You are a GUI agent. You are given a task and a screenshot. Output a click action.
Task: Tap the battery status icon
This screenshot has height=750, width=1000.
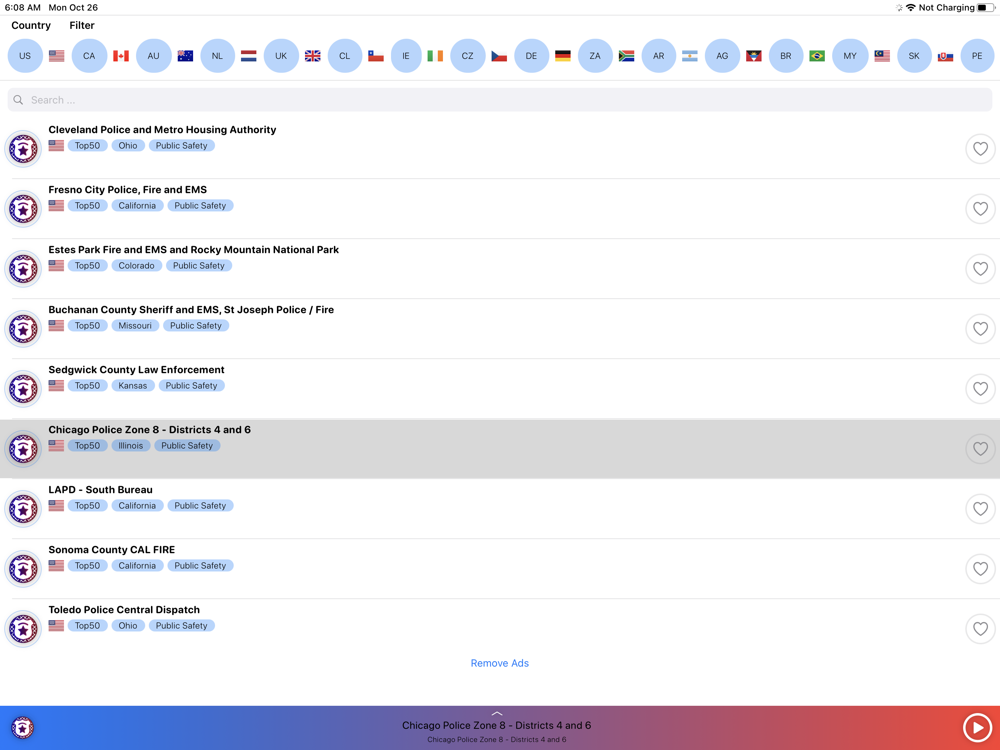pyautogui.click(x=986, y=8)
